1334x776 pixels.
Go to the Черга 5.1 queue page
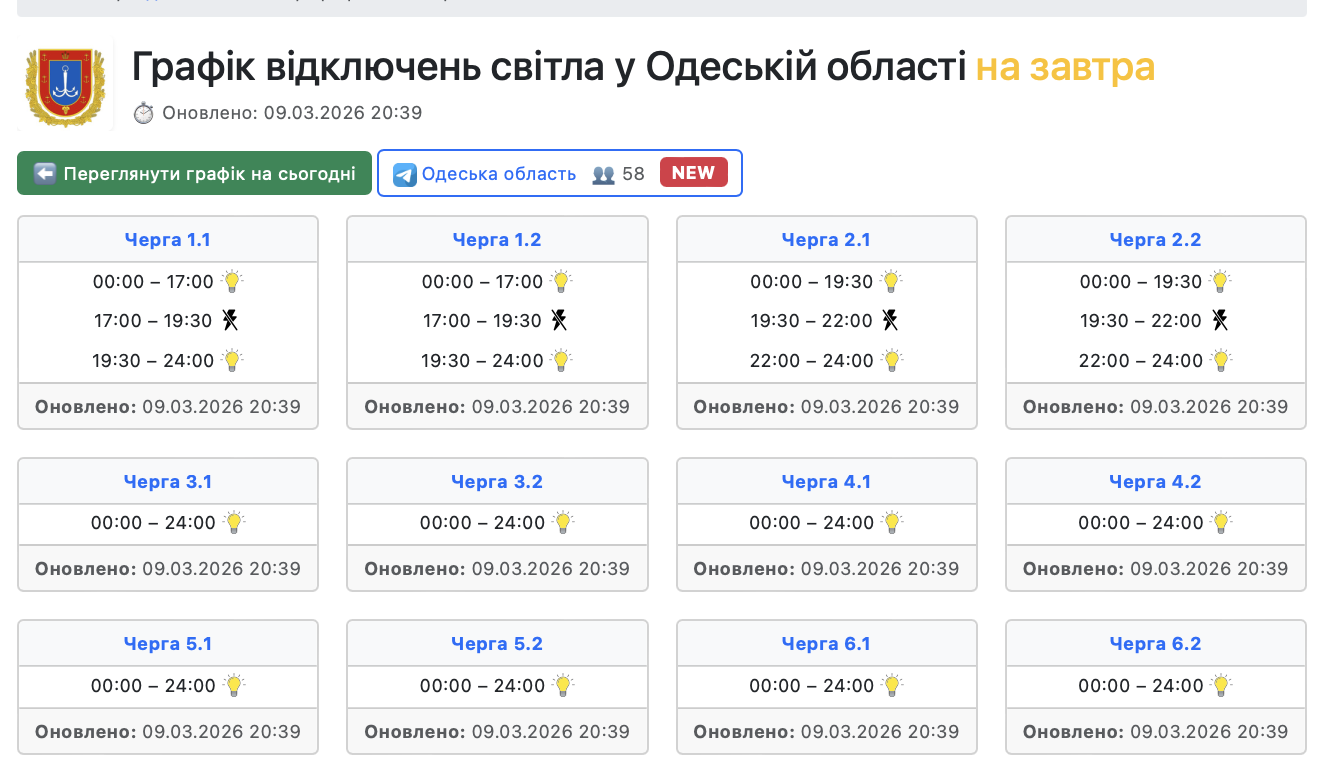(x=168, y=644)
